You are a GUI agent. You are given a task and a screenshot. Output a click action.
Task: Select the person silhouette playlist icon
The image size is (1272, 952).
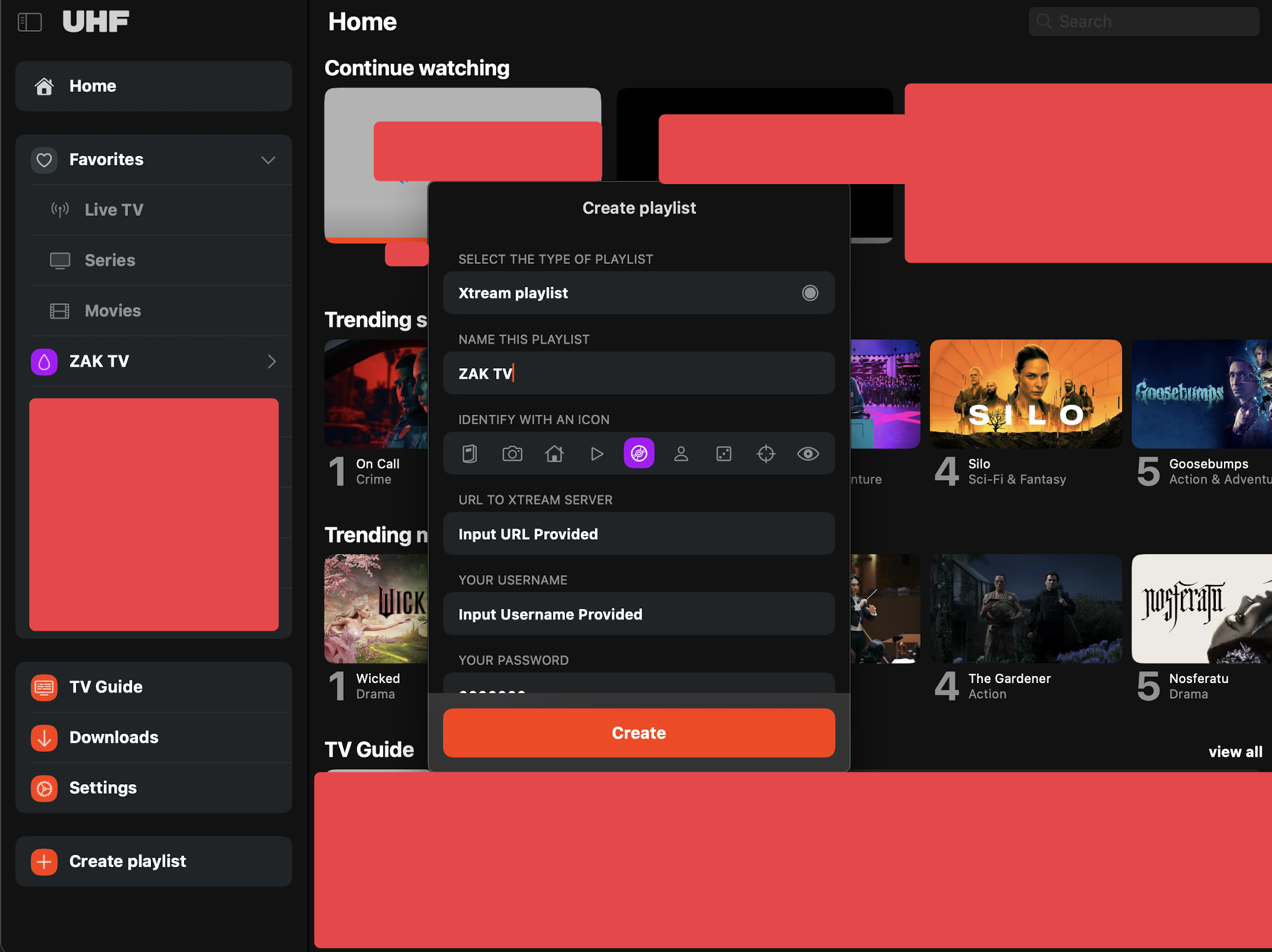[x=681, y=454]
